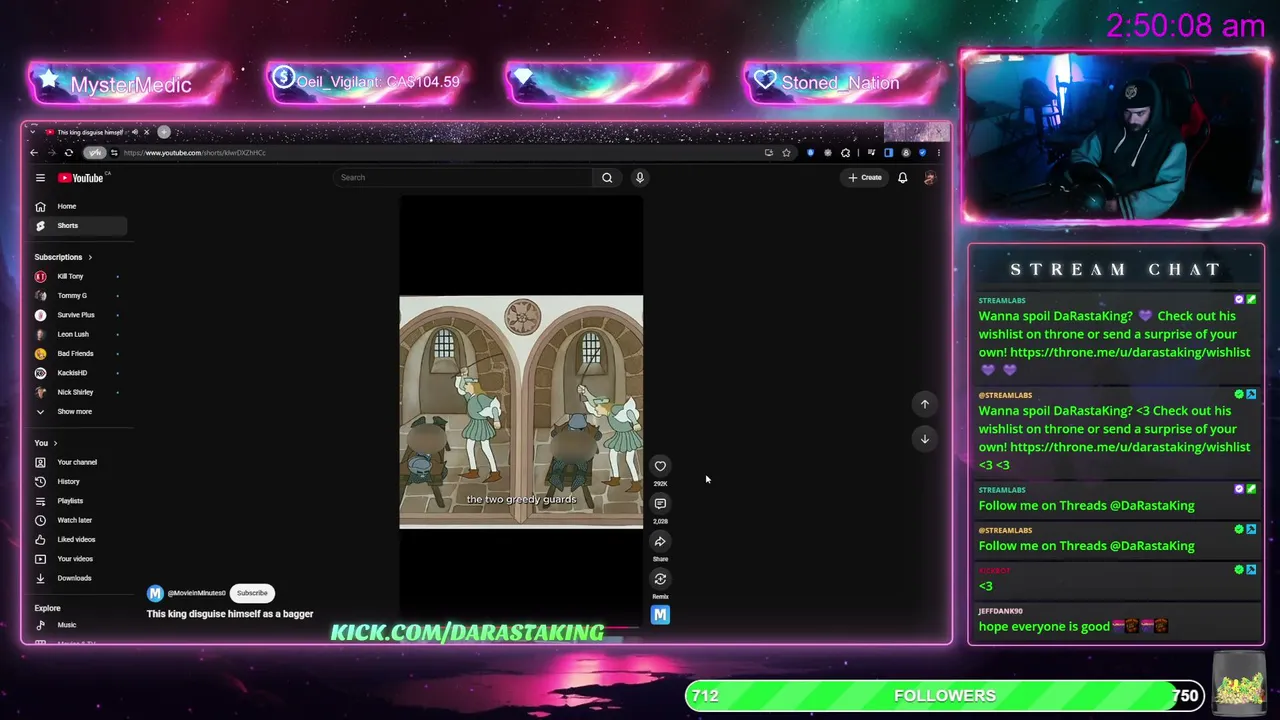Bookmark this page with the star icon

786,153
